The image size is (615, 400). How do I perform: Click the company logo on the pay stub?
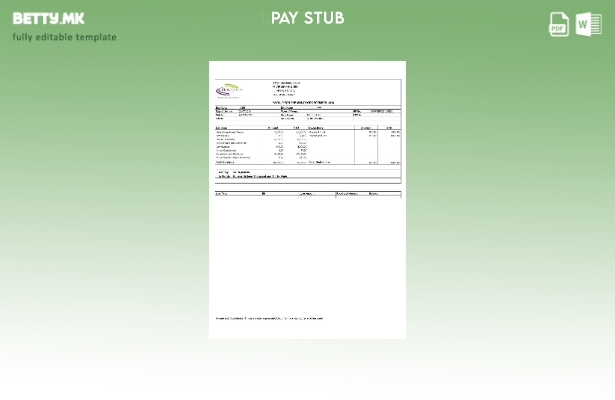(230, 90)
